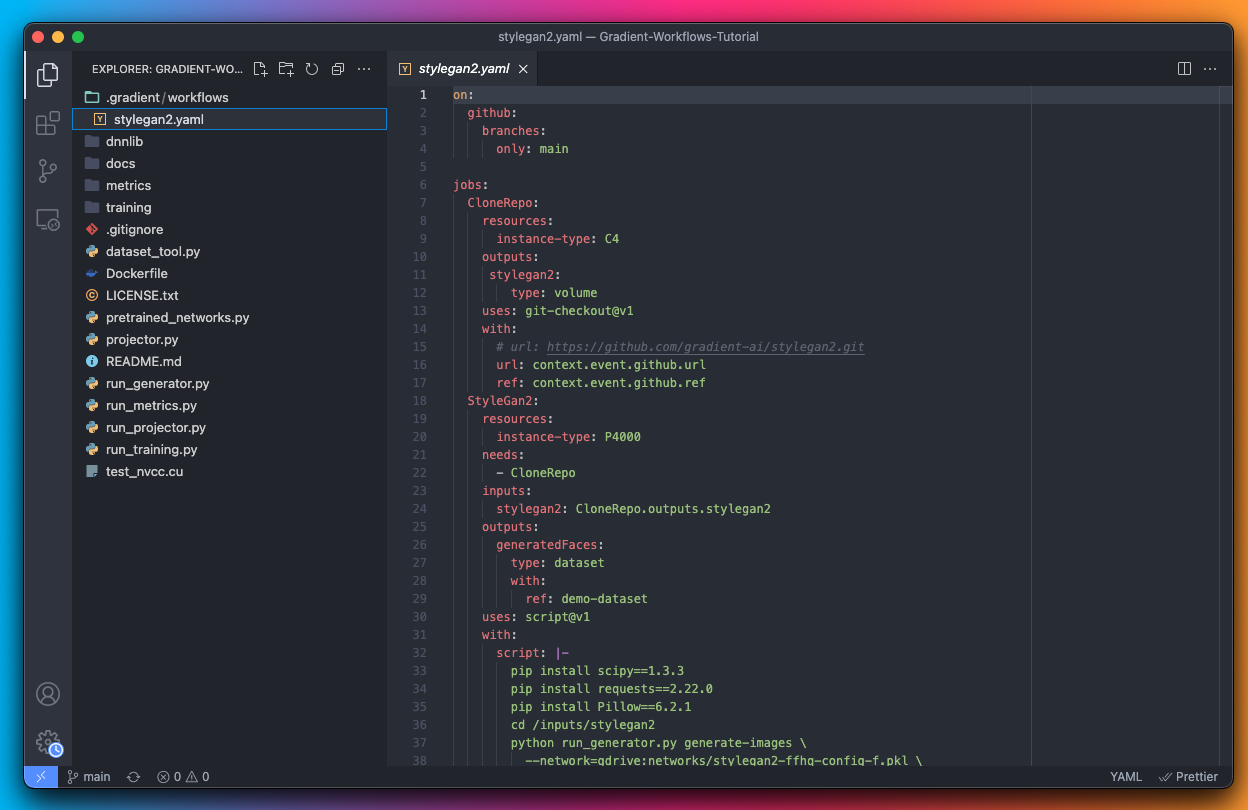Open Explorer views and more actions menu
The width and height of the screenshot is (1248, 810).
pos(364,69)
